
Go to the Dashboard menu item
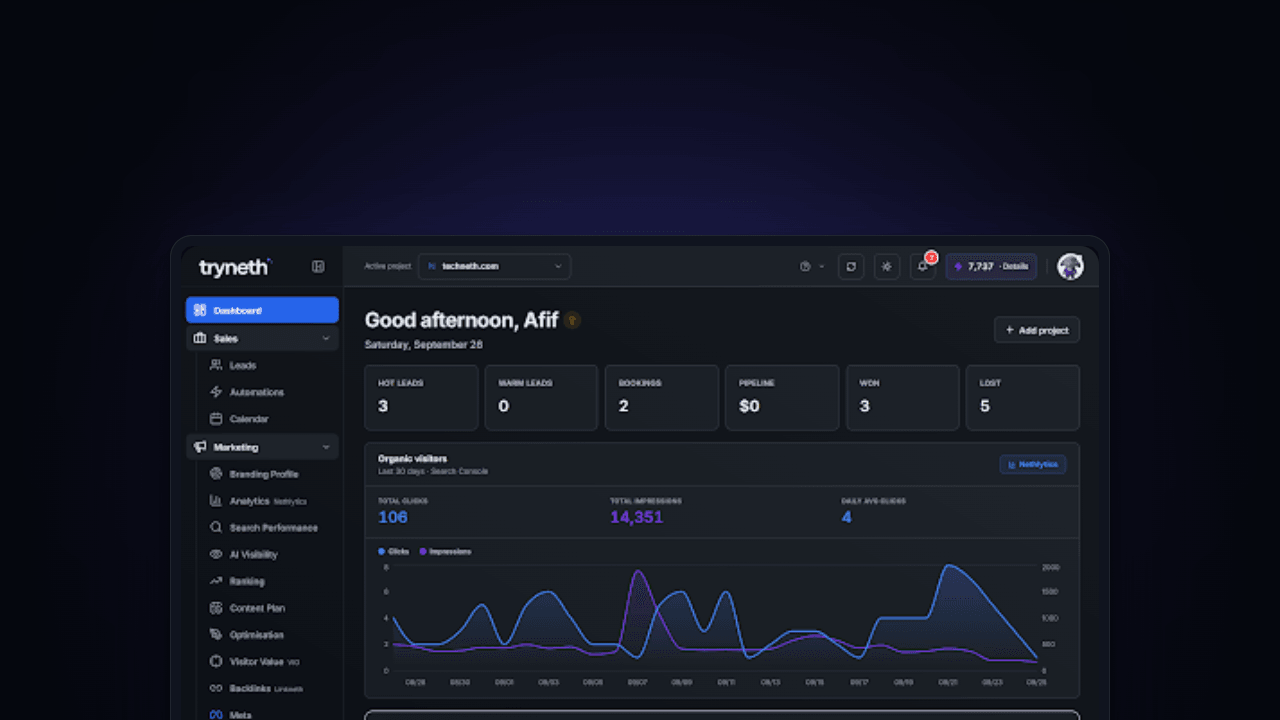click(262, 310)
